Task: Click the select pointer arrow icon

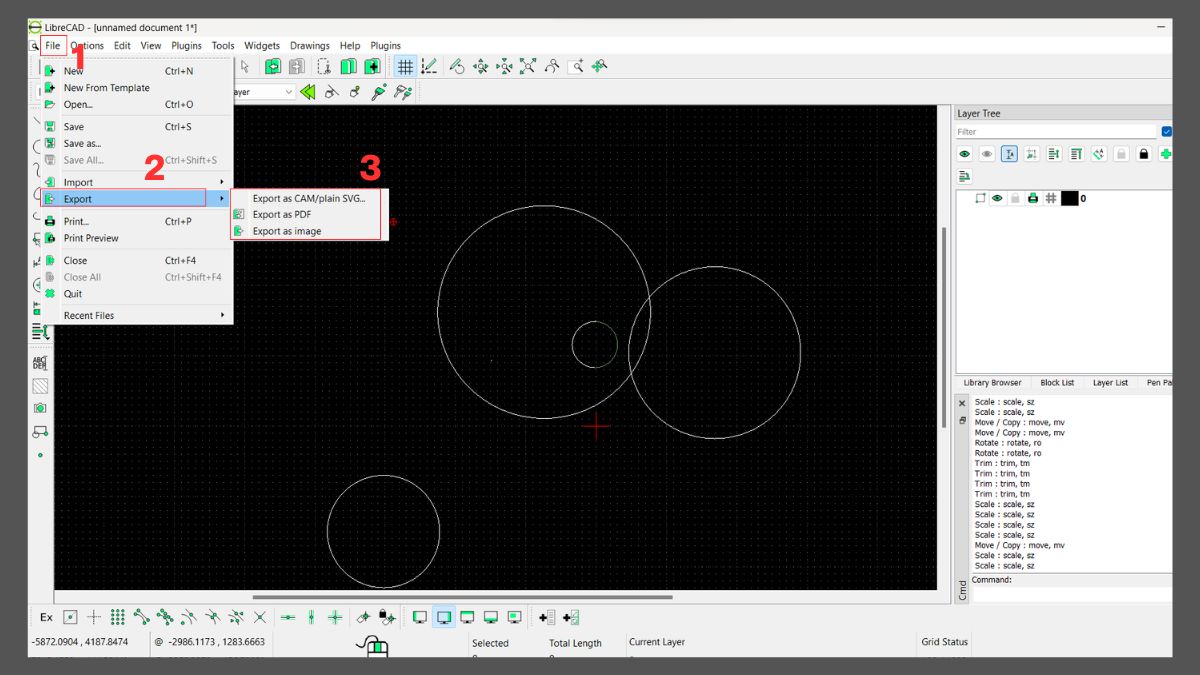Action: pyautogui.click(x=245, y=66)
